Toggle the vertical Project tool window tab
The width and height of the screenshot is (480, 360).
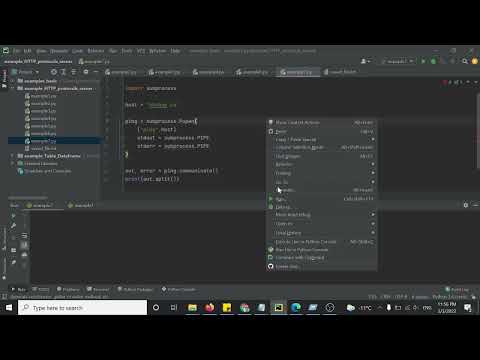[x=4, y=78]
